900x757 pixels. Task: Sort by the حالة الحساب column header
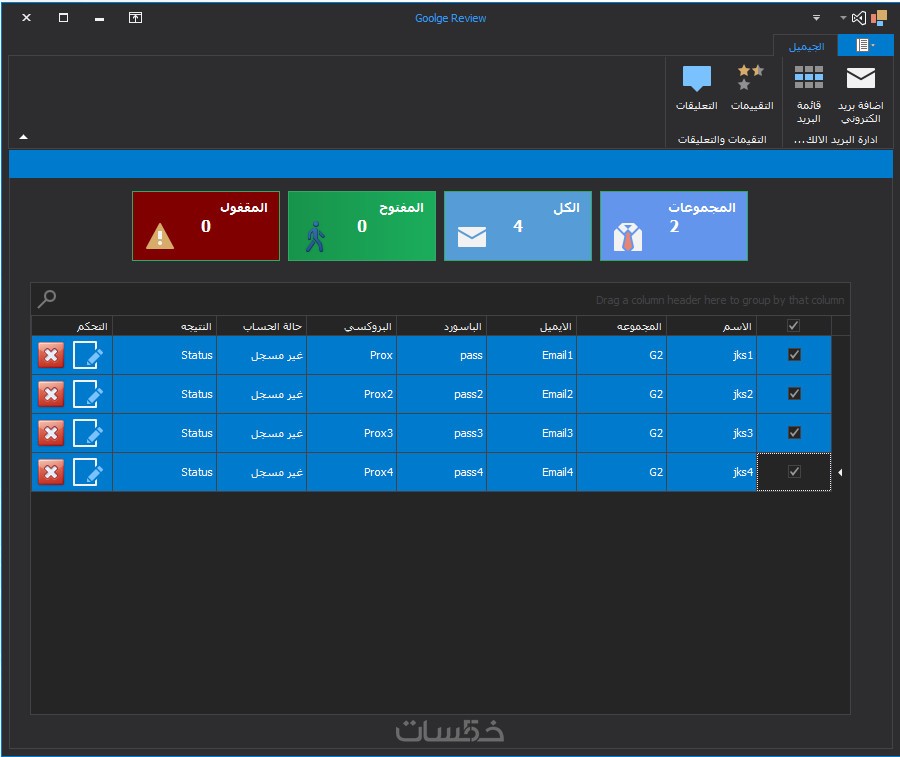tap(262, 326)
